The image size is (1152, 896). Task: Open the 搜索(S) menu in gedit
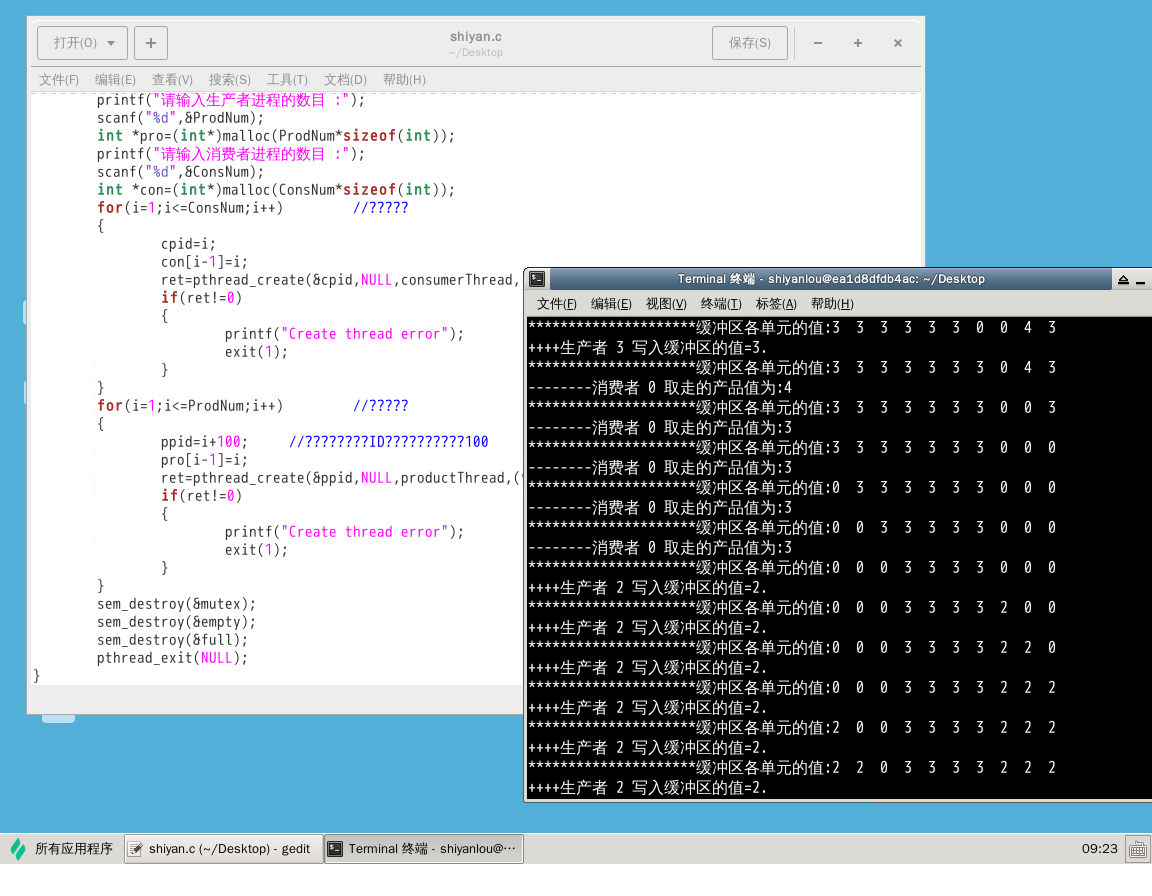pyautogui.click(x=229, y=80)
